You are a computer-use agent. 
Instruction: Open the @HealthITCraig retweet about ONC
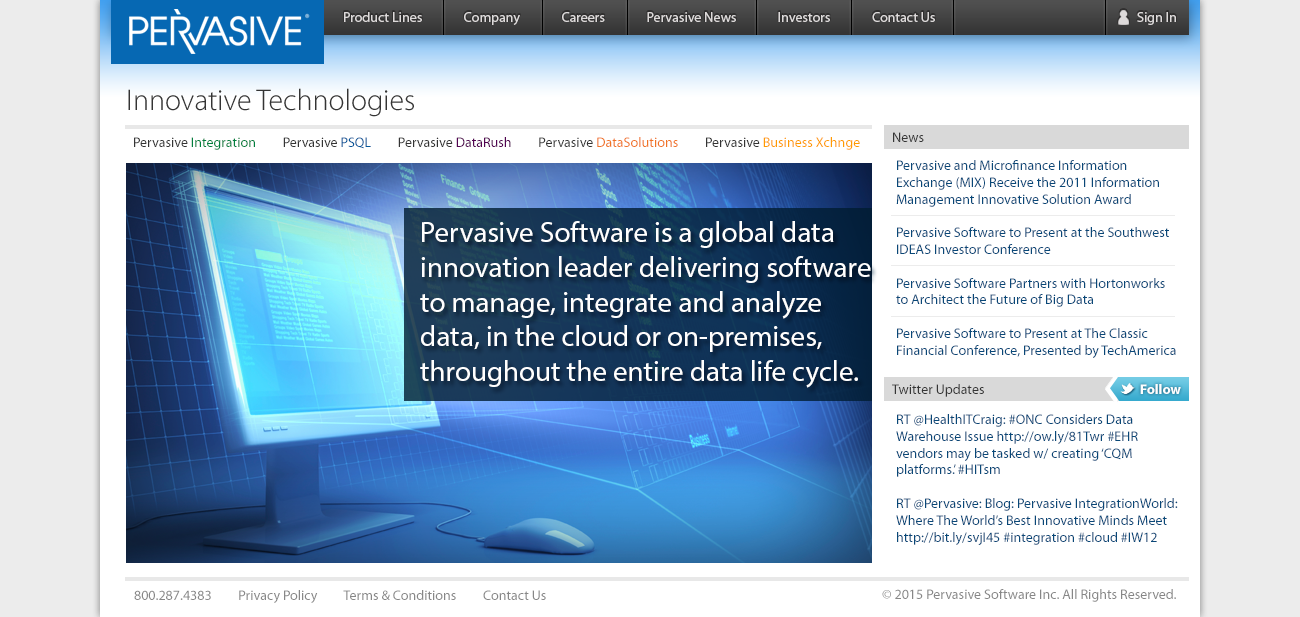click(x=1017, y=445)
